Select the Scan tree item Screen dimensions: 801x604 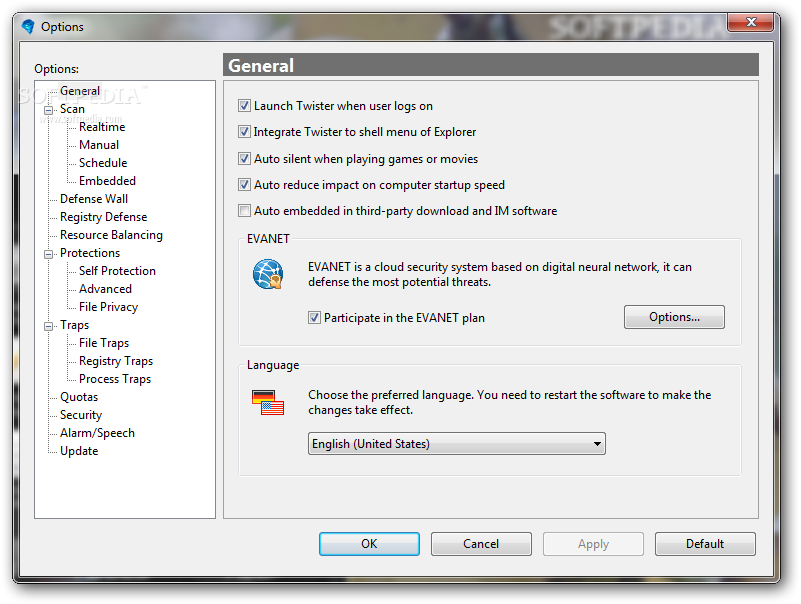72,109
